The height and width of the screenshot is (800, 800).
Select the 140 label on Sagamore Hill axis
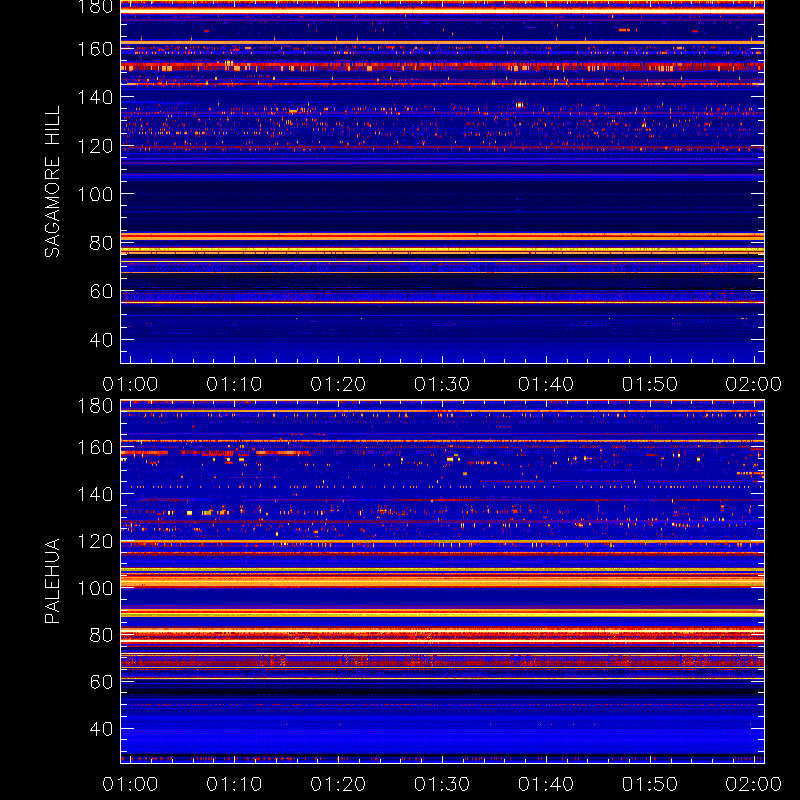coord(95,97)
